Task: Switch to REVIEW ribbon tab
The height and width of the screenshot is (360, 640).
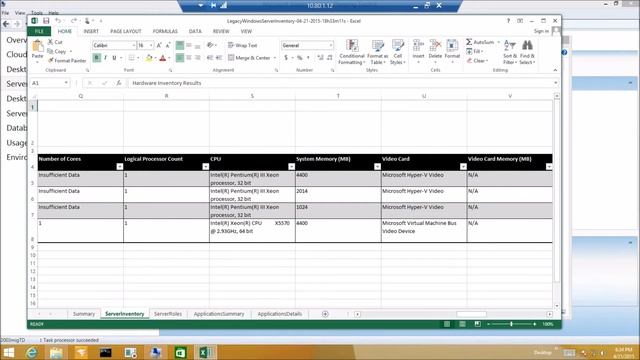Action: coord(221,31)
